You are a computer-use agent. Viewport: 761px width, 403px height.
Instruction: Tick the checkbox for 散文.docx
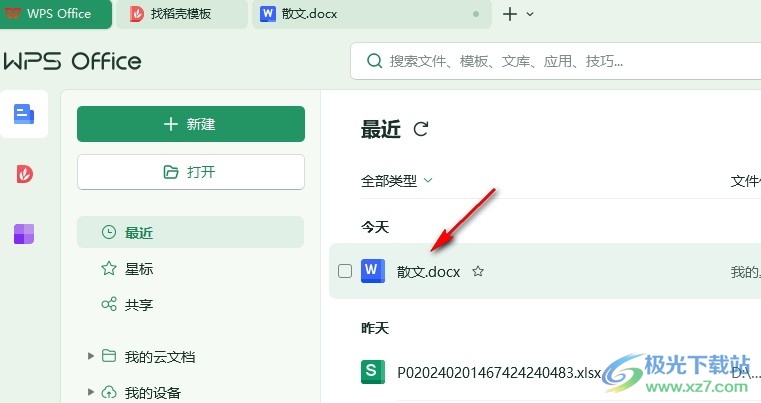pyautogui.click(x=345, y=271)
